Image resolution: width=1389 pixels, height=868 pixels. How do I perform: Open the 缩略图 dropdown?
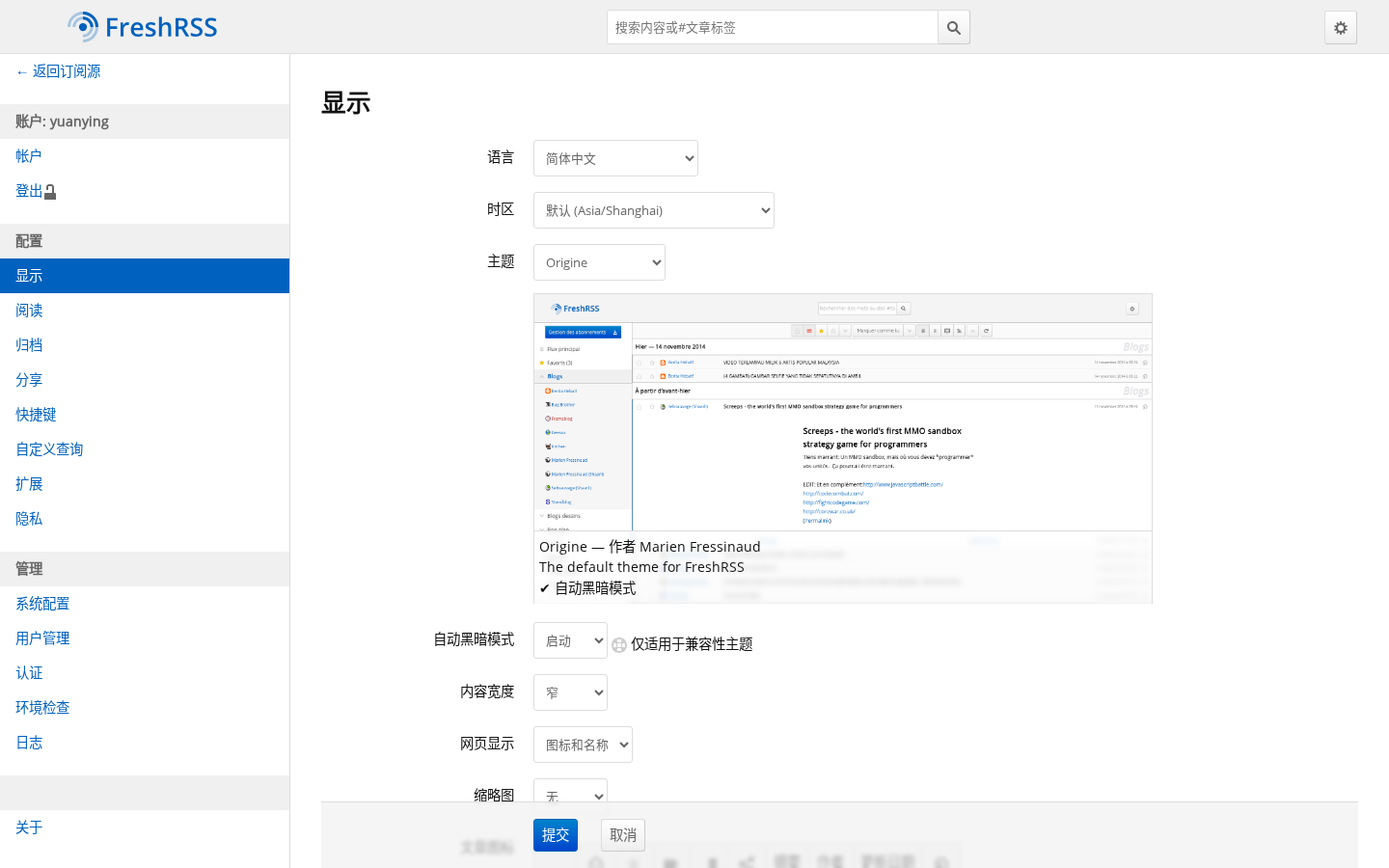pos(570,791)
